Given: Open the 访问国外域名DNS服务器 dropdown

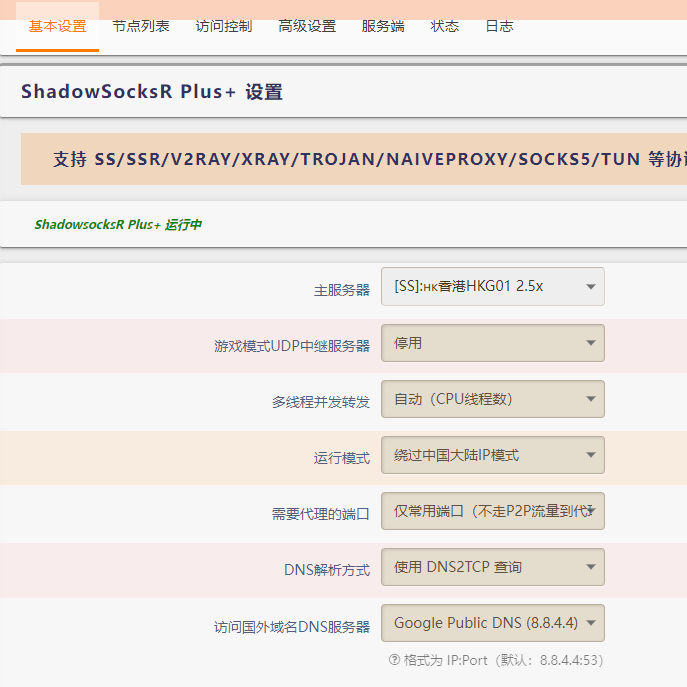Looking at the screenshot, I should click(493, 623).
